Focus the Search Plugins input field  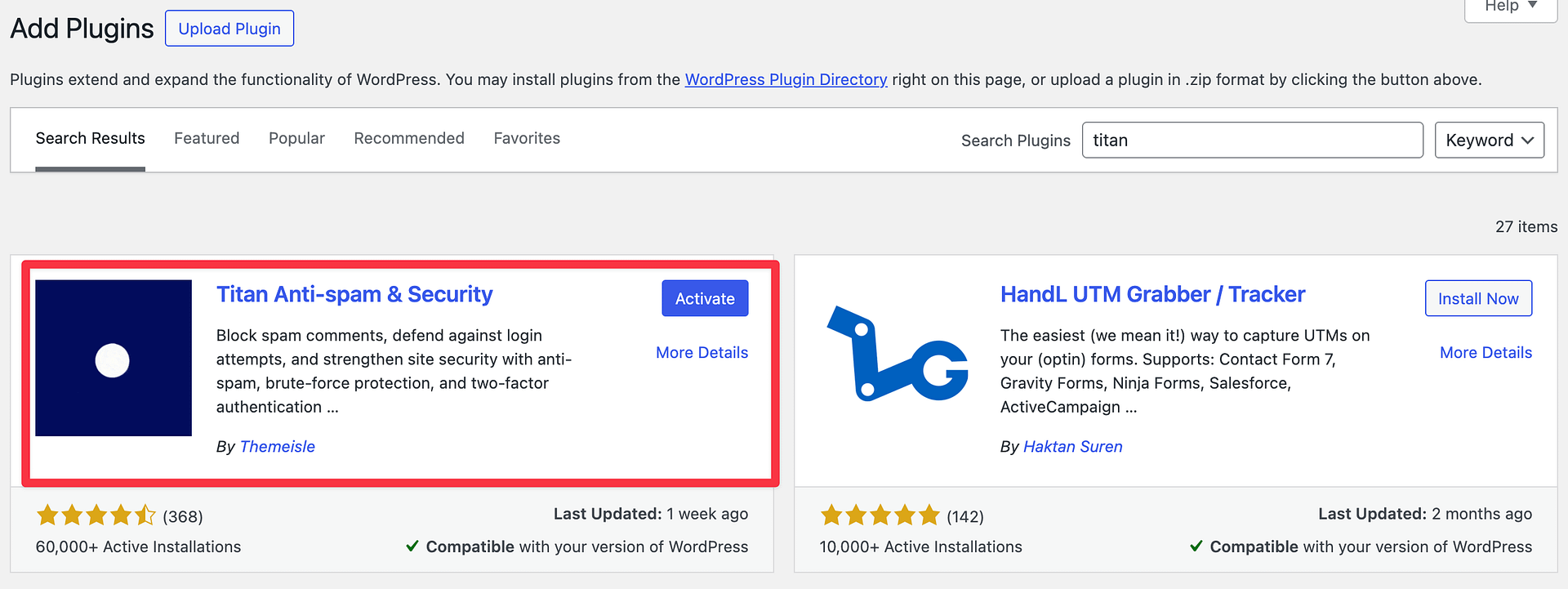coord(1251,141)
